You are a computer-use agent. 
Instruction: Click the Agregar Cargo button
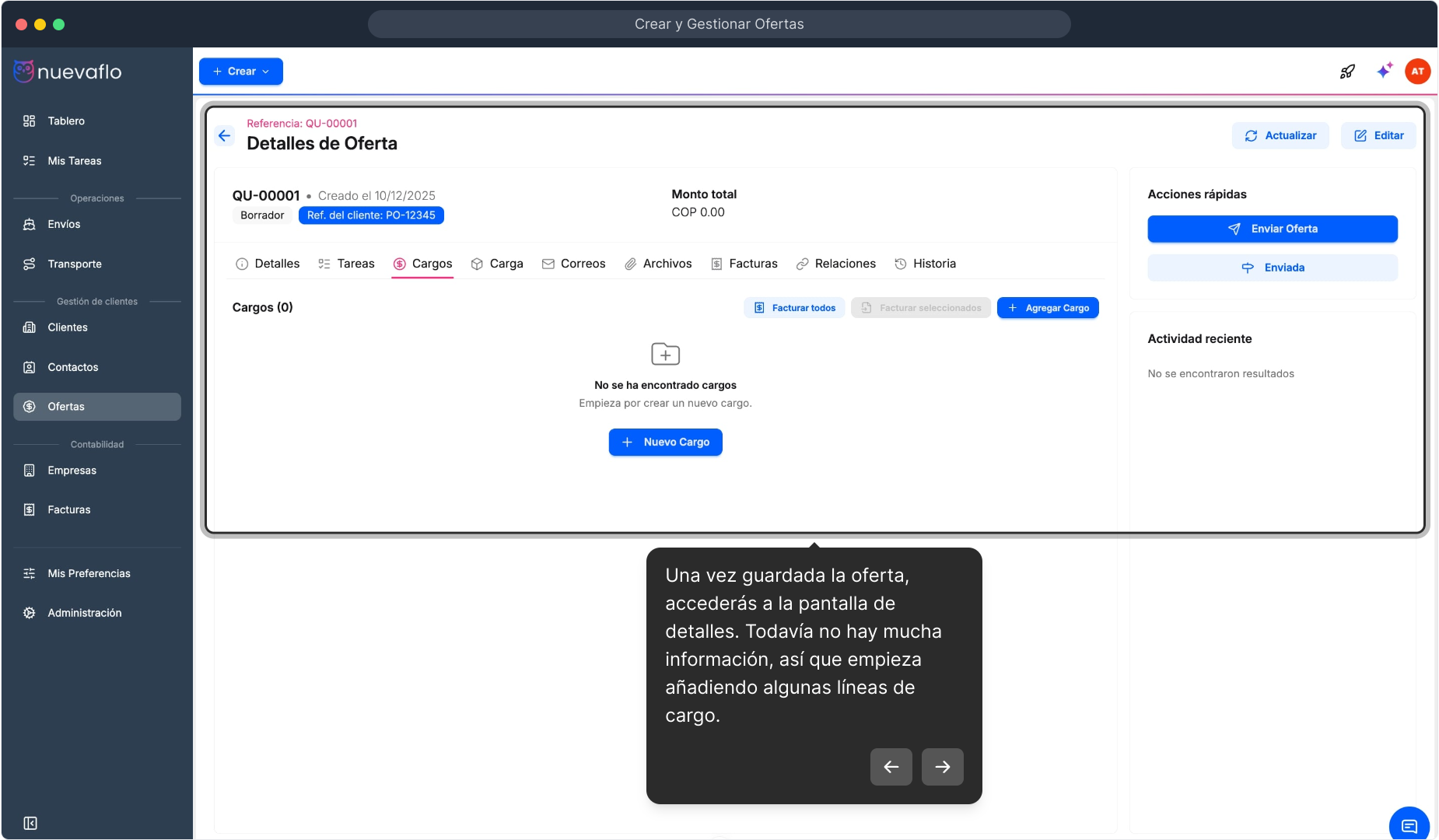click(x=1048, y=308)
